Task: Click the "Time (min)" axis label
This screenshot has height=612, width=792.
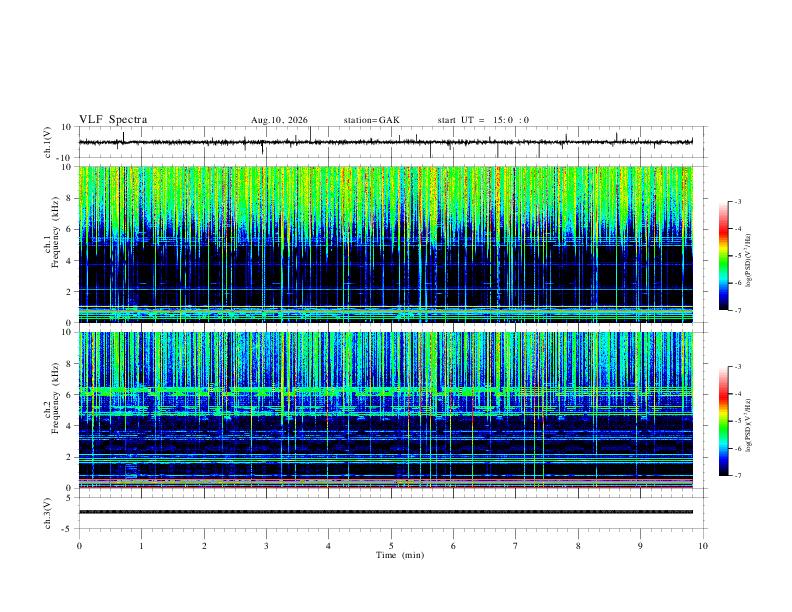Action: coord(400,555)
